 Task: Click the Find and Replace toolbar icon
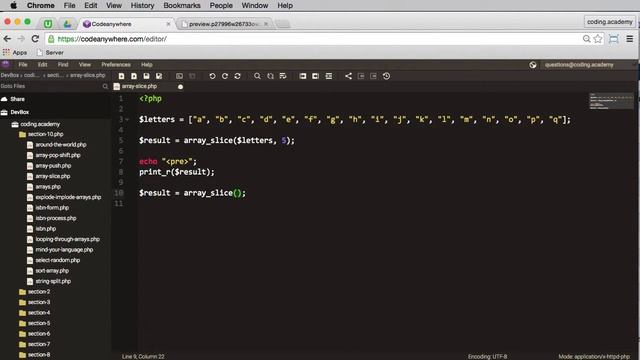270,76
